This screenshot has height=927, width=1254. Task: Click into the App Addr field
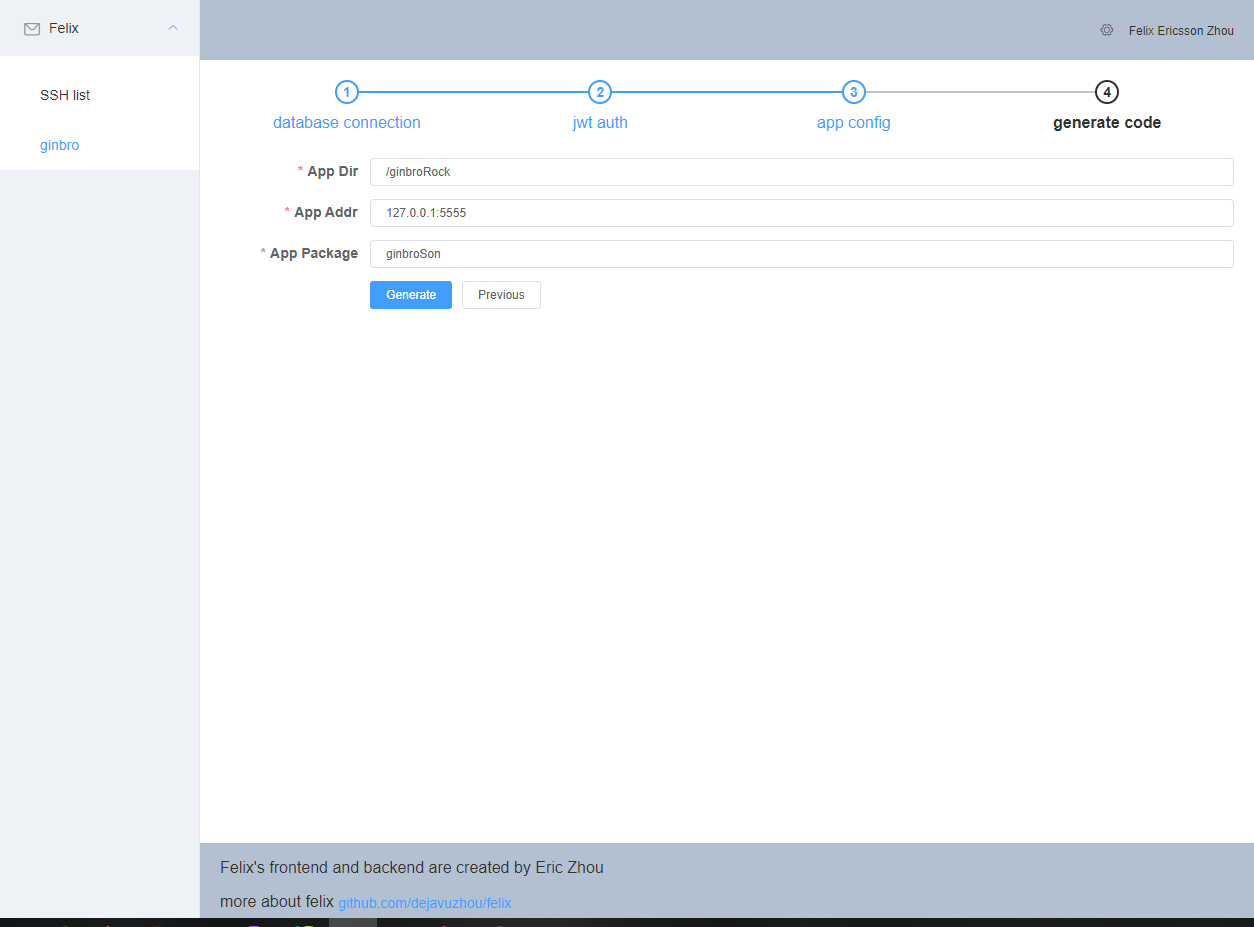800,213
